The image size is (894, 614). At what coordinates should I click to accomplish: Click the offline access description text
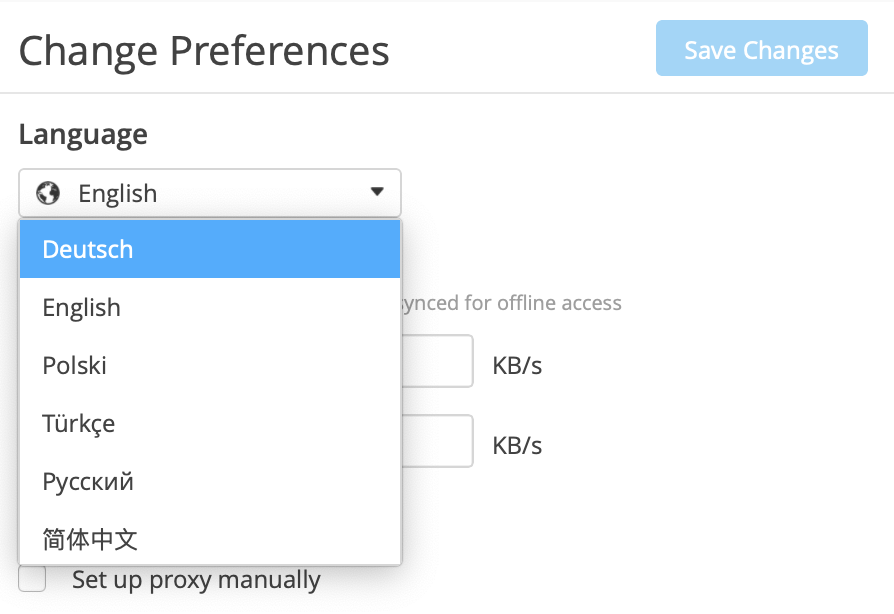[x=511, y=303]
